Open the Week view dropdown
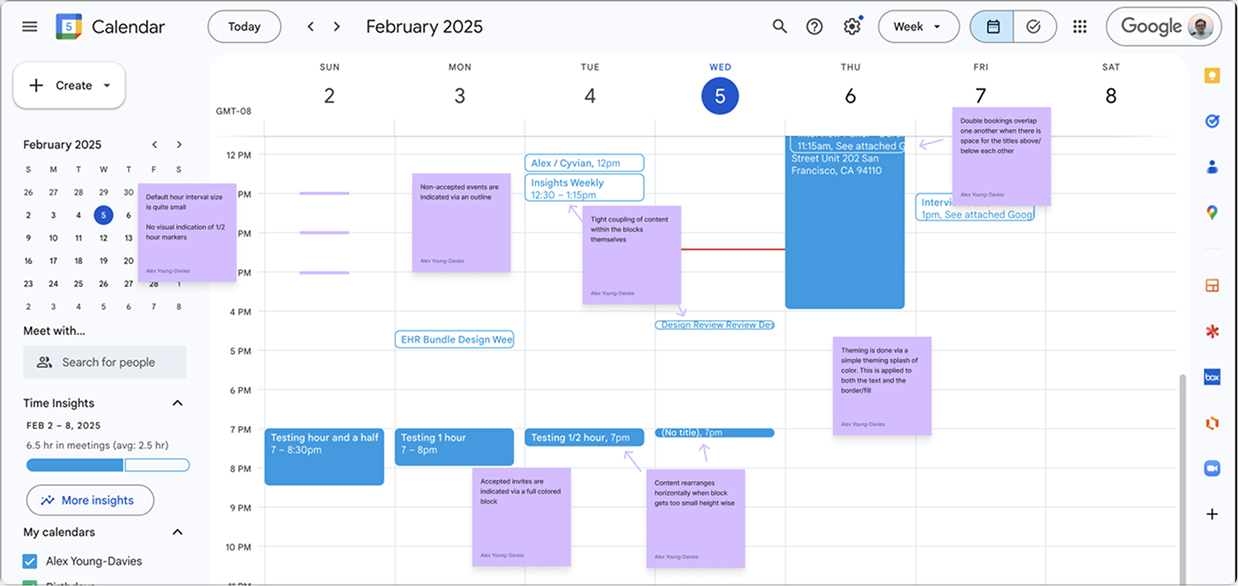The width and height of the screenshot is (1238, 586). [918, 27]
